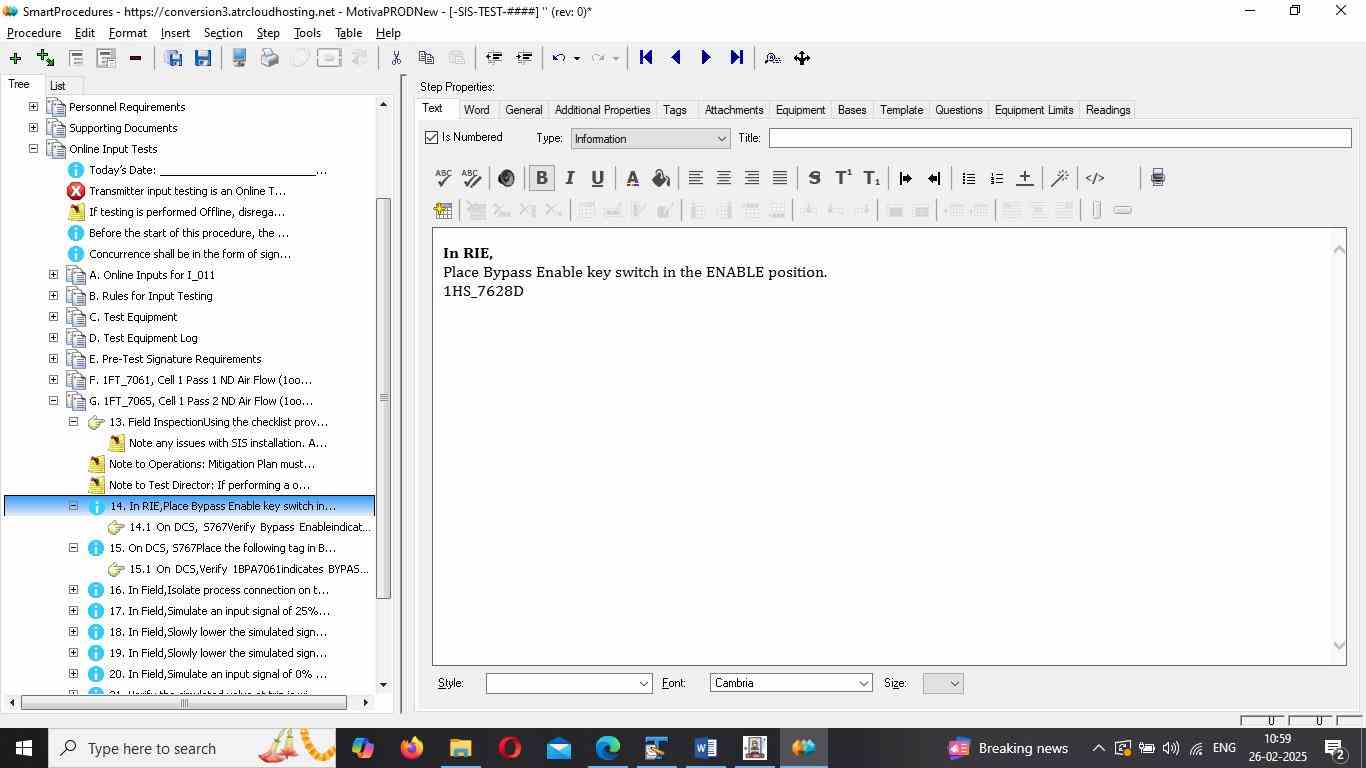1366x768 pixels.
Task: Select 15. On DCS, S767 tree step
Action: 222,548
